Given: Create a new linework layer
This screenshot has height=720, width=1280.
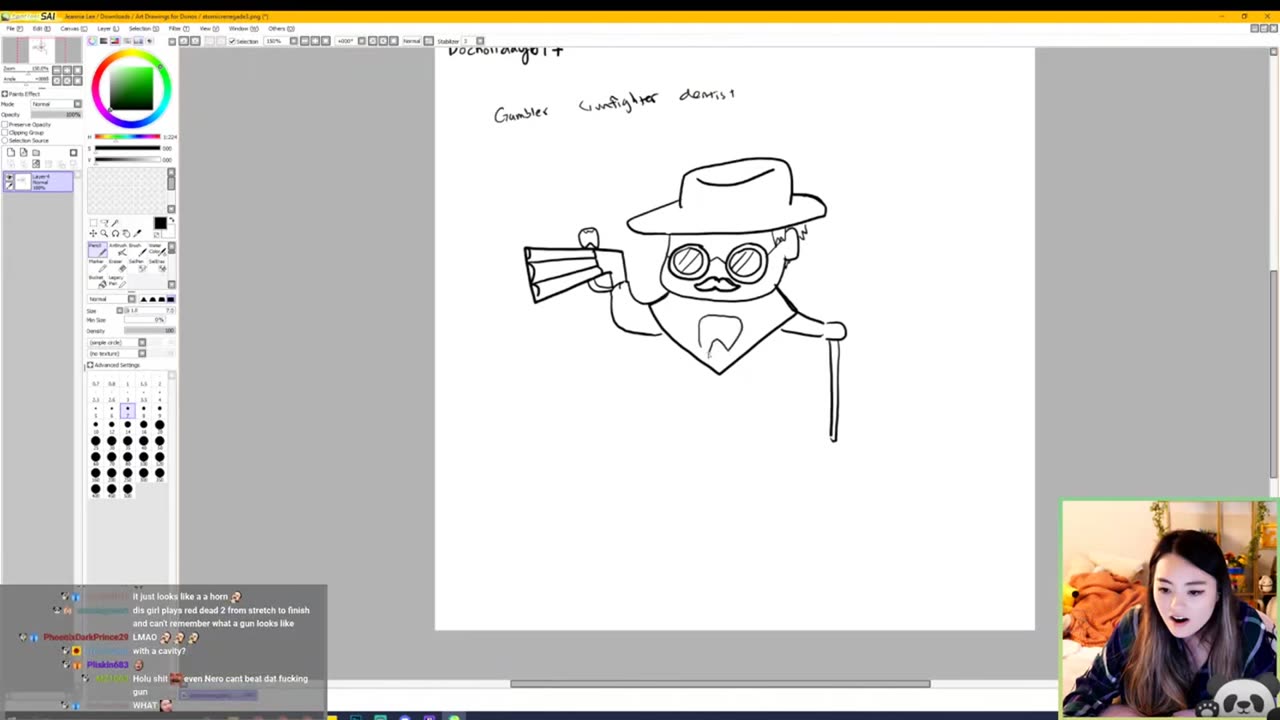Looking at the screenshot, I should pyautogui.click(x=23, y=152).
